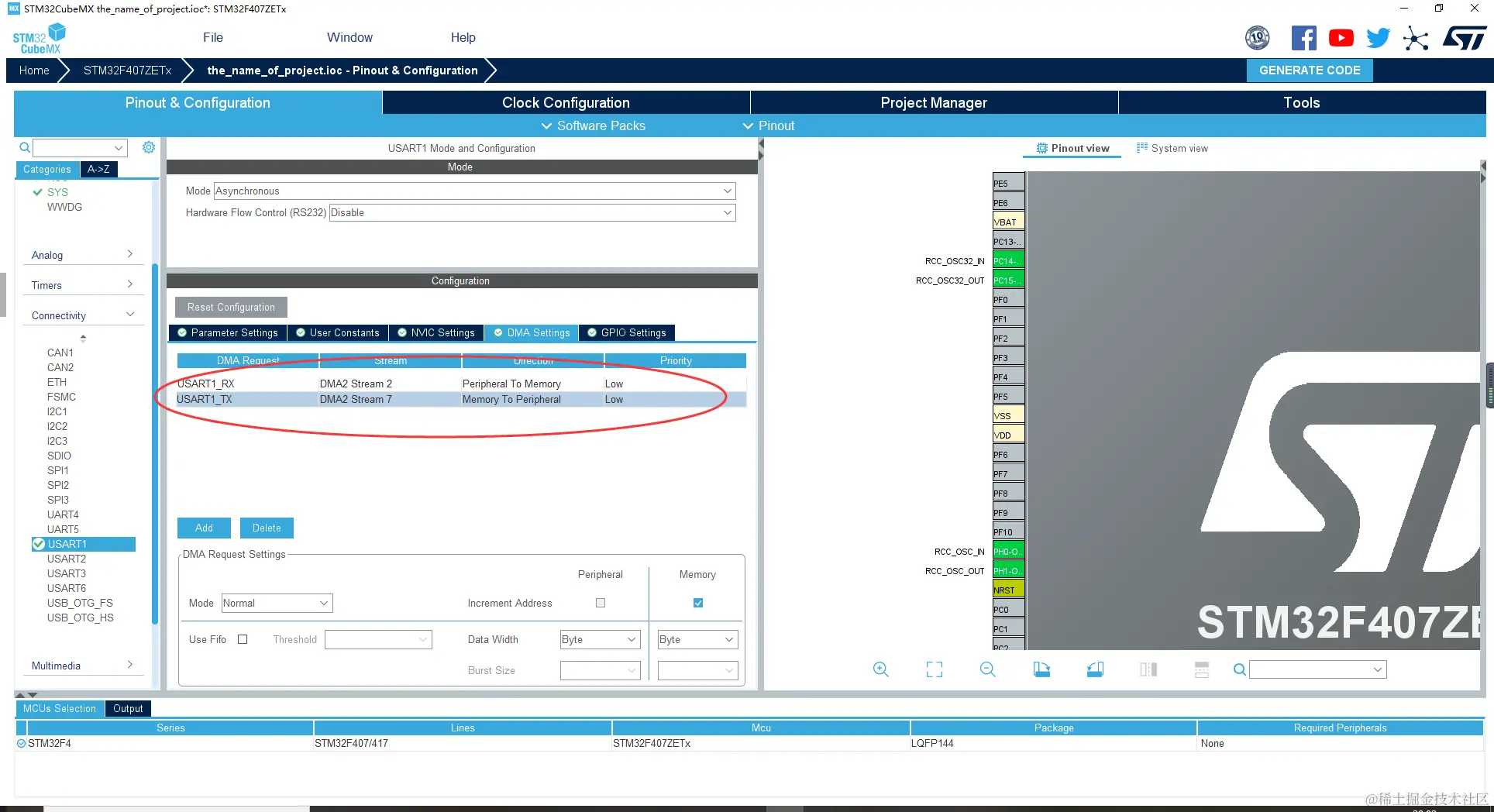Click the pin search magnifier icon
Image resolution: width=1494 pixels, height=812 pixels.
click(1240, 669)
